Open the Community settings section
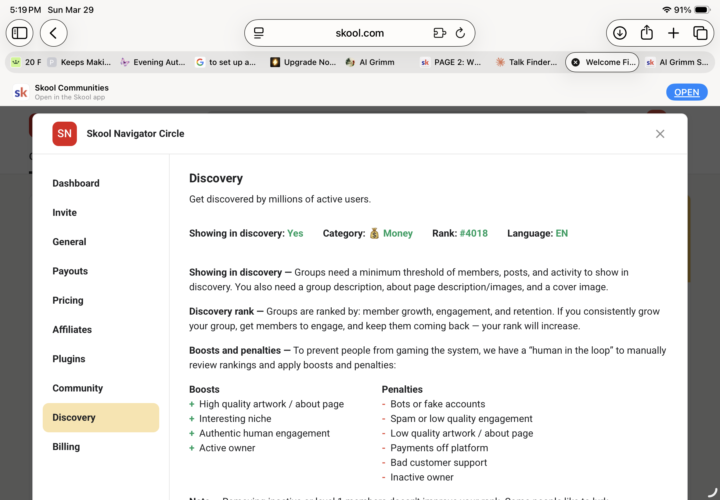Screen dimensions: 720x500 pos(78,388)
